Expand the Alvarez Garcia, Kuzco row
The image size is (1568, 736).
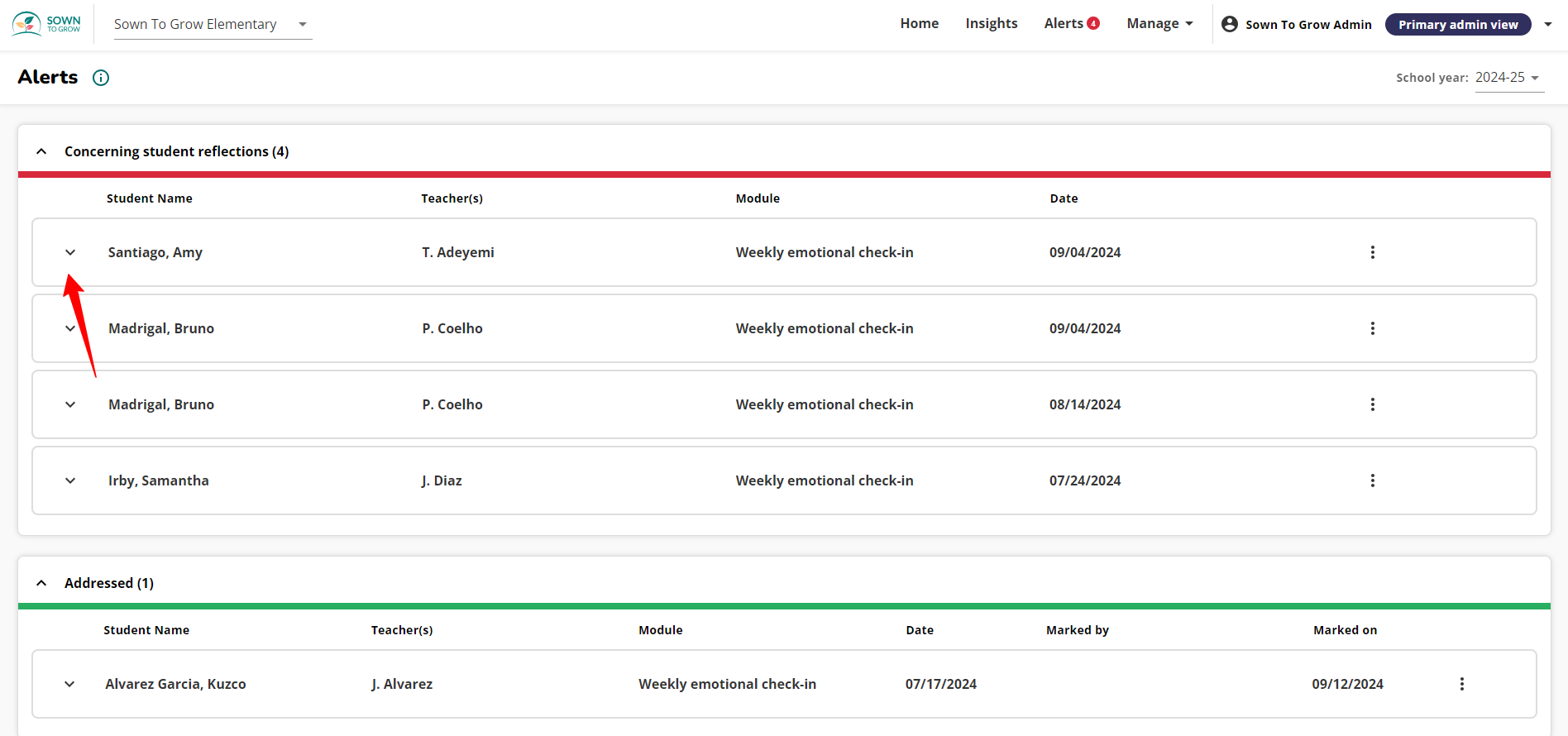(69, 684)
